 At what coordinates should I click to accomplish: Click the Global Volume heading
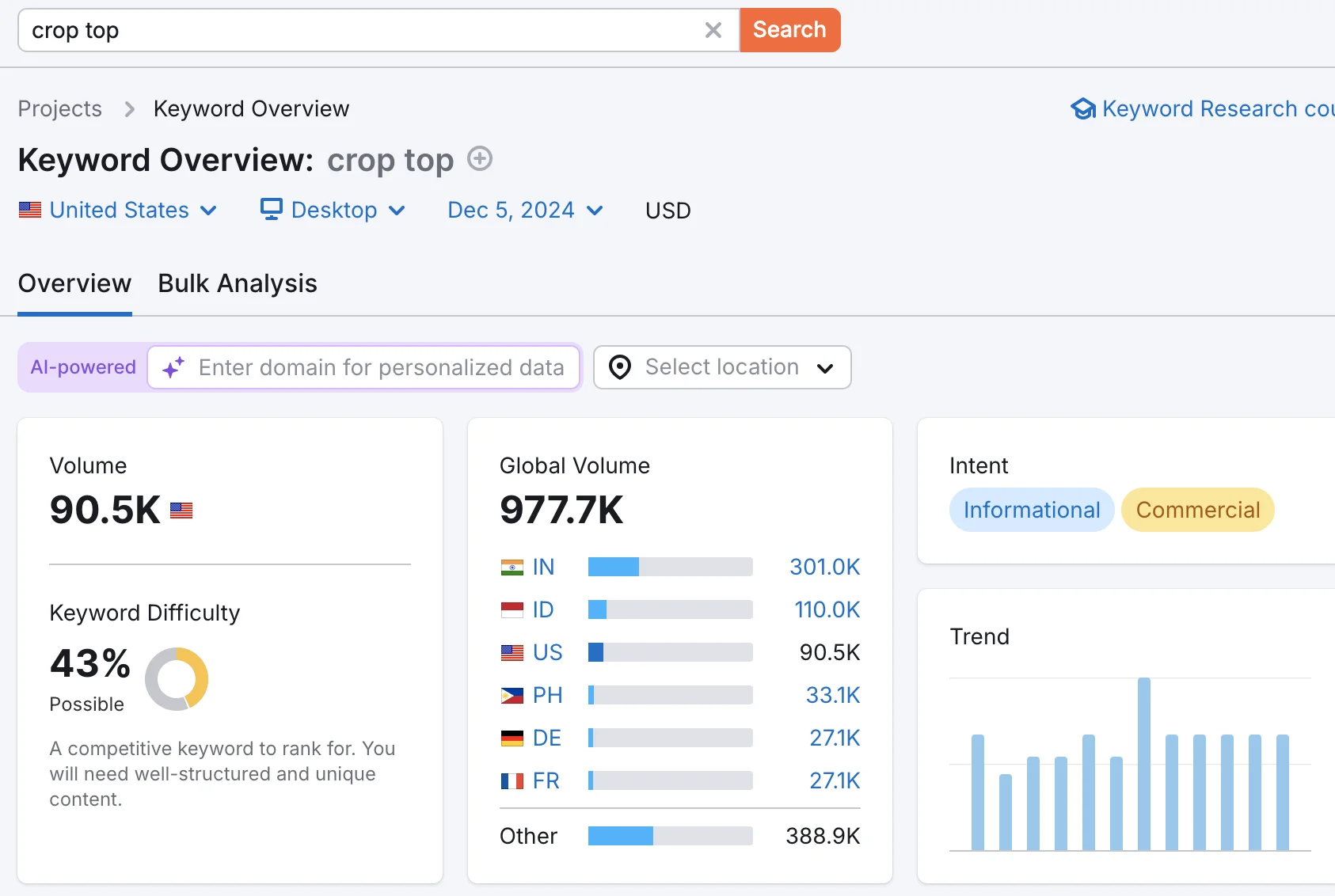pos(575,465)
